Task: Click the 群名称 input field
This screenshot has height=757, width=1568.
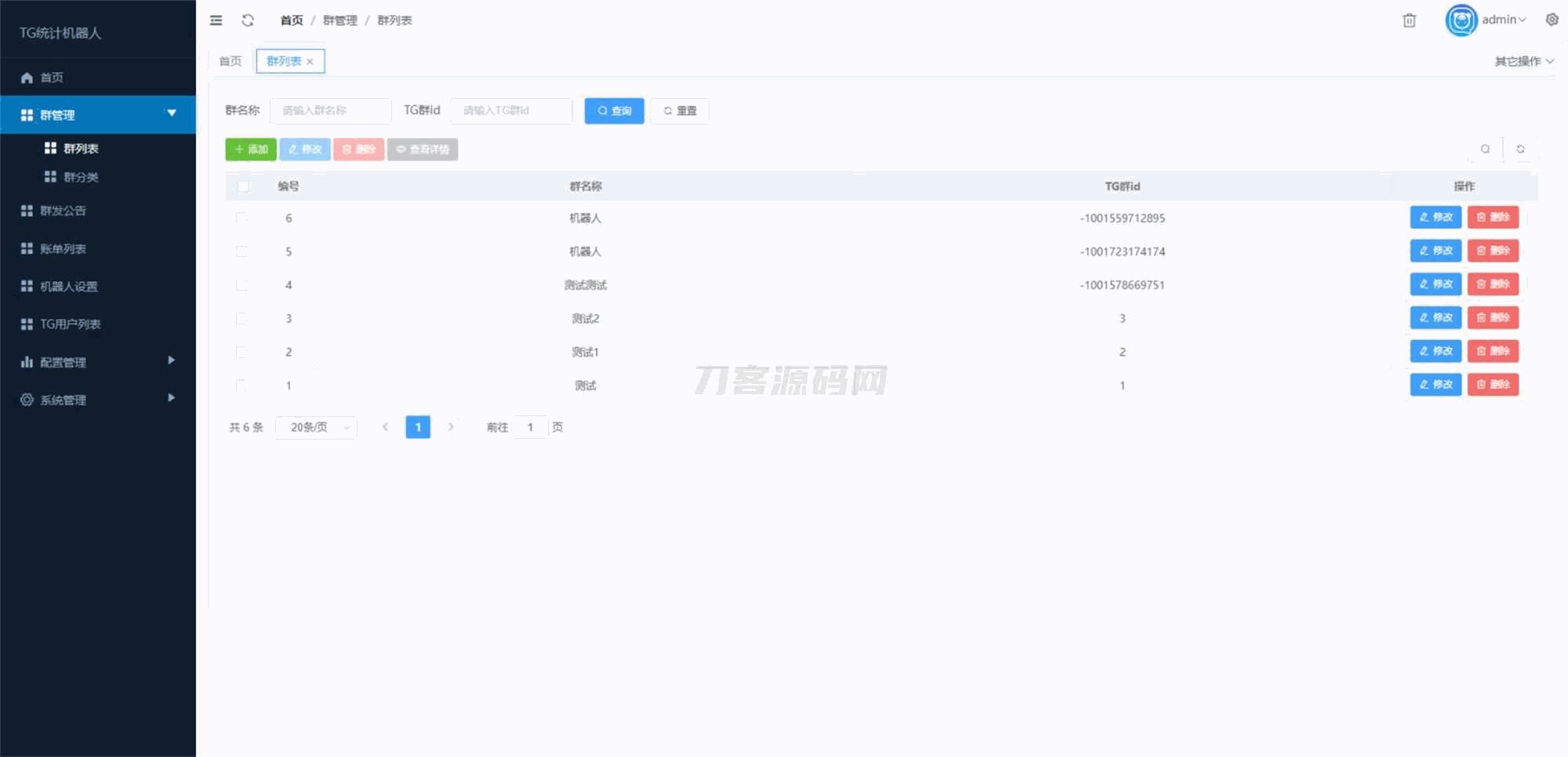Action: tap(330, 110)
